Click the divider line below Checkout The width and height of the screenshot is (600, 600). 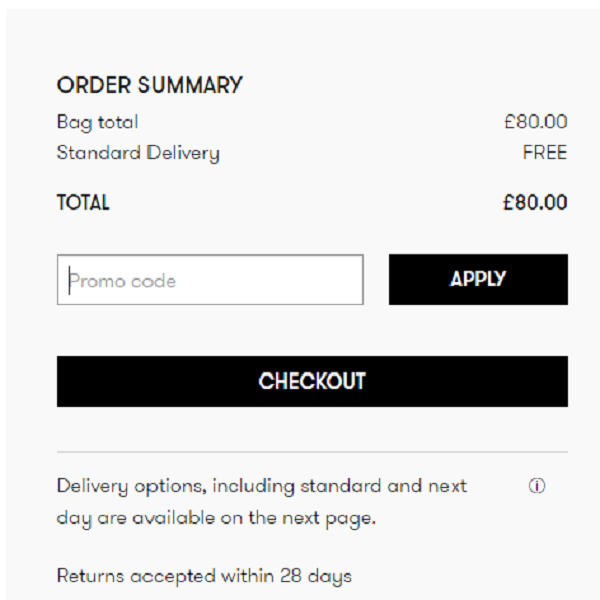point(312,452)
